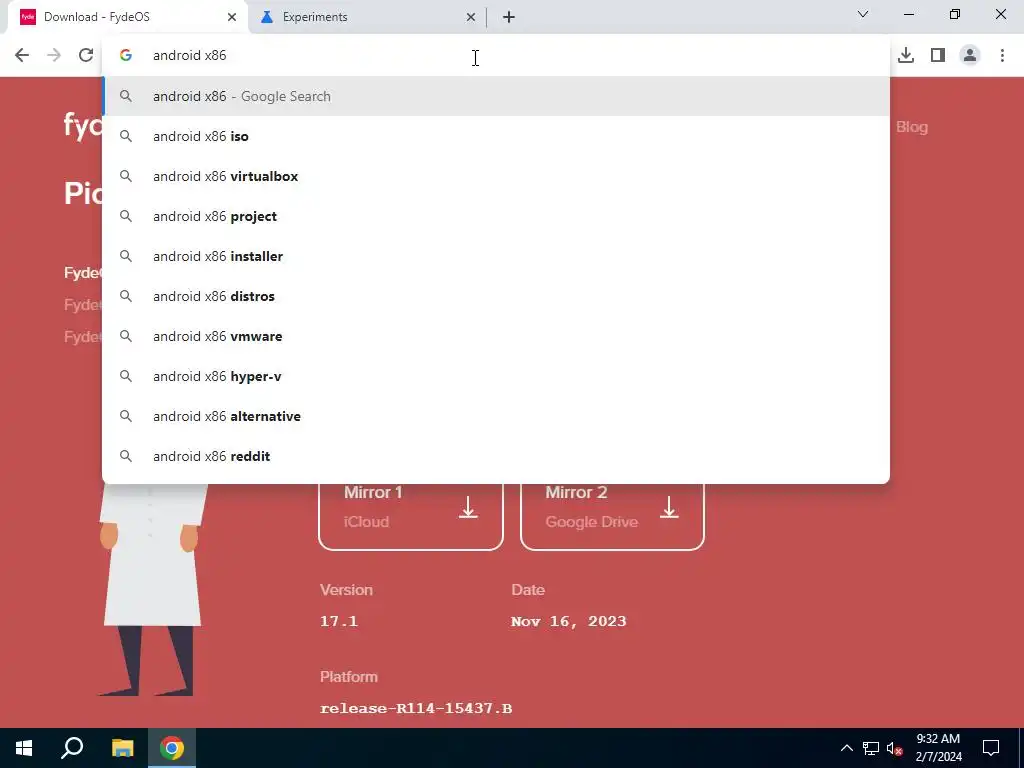Screen dimensions: 1024x768
Task: Select the android x86 virtualbox suggestion
Action: tap(496, 176)
